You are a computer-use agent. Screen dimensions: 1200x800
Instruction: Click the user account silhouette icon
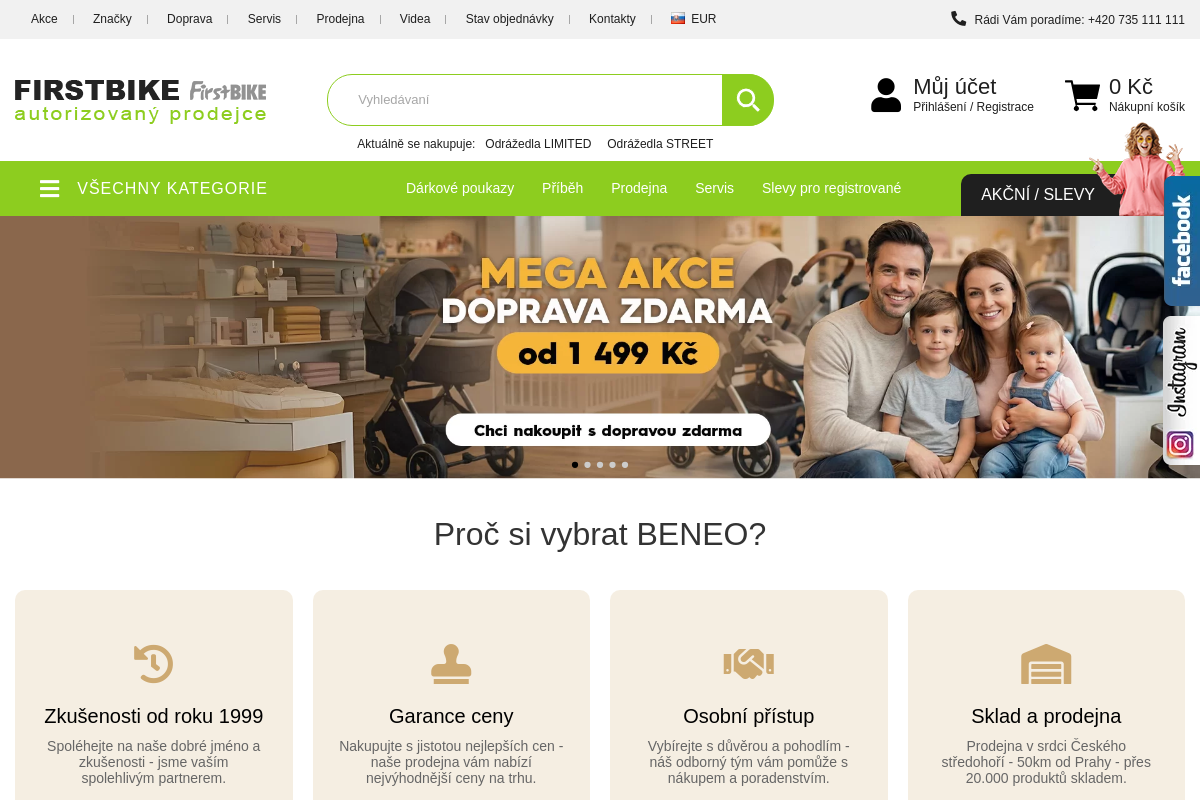886,95
